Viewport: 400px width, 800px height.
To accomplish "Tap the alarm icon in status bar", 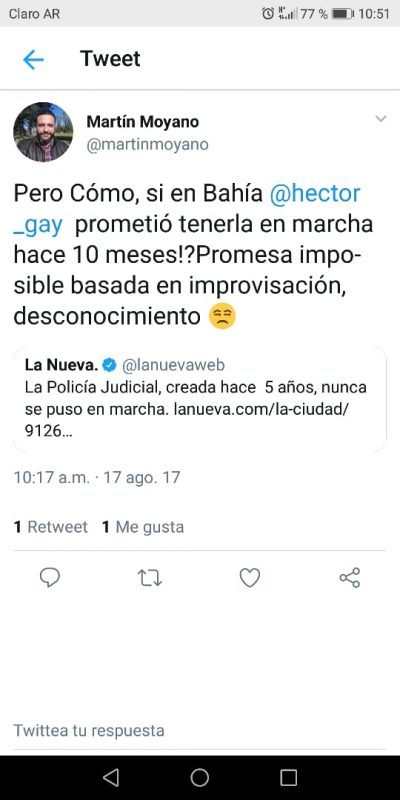I will click(268, 14).
